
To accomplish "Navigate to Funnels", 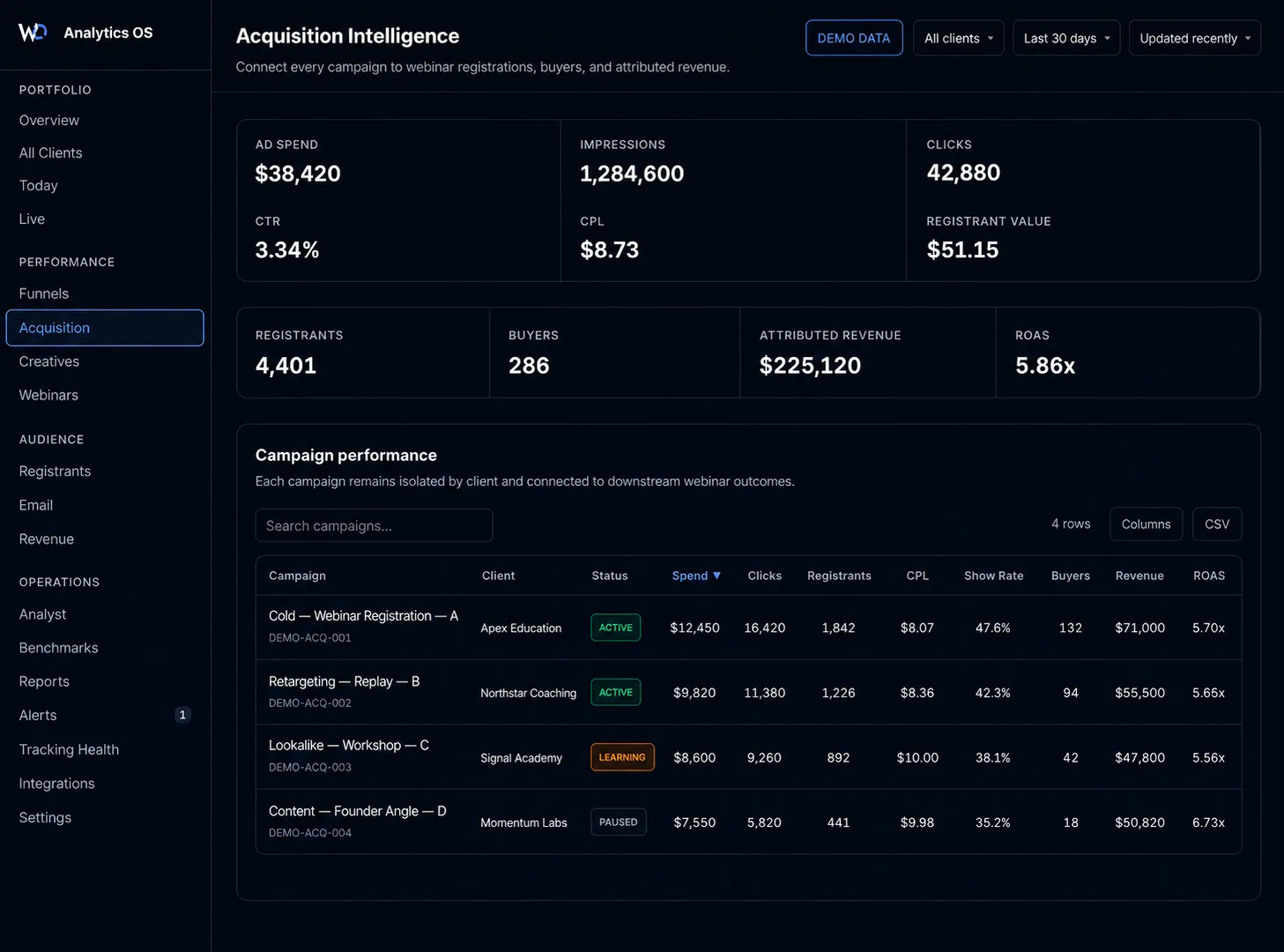I will point(44,294).
